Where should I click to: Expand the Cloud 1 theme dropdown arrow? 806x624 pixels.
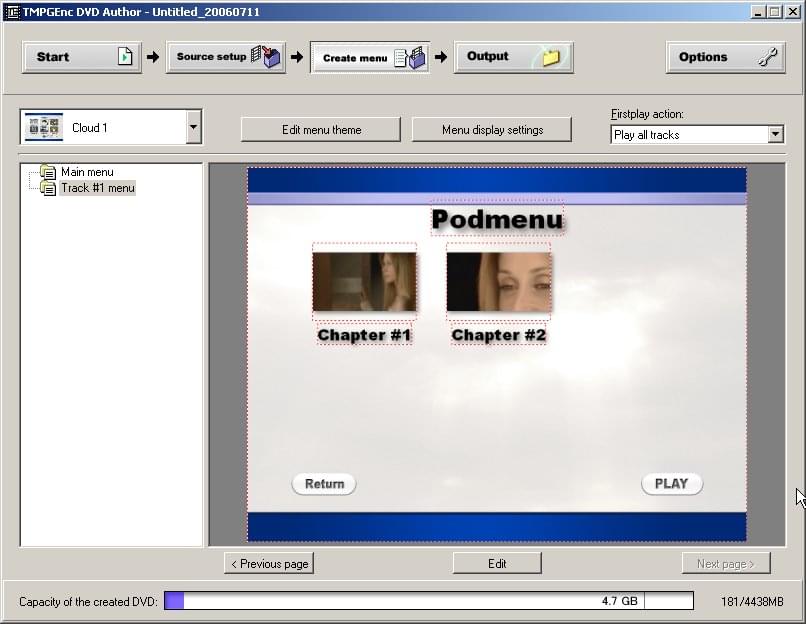[193, 126]
